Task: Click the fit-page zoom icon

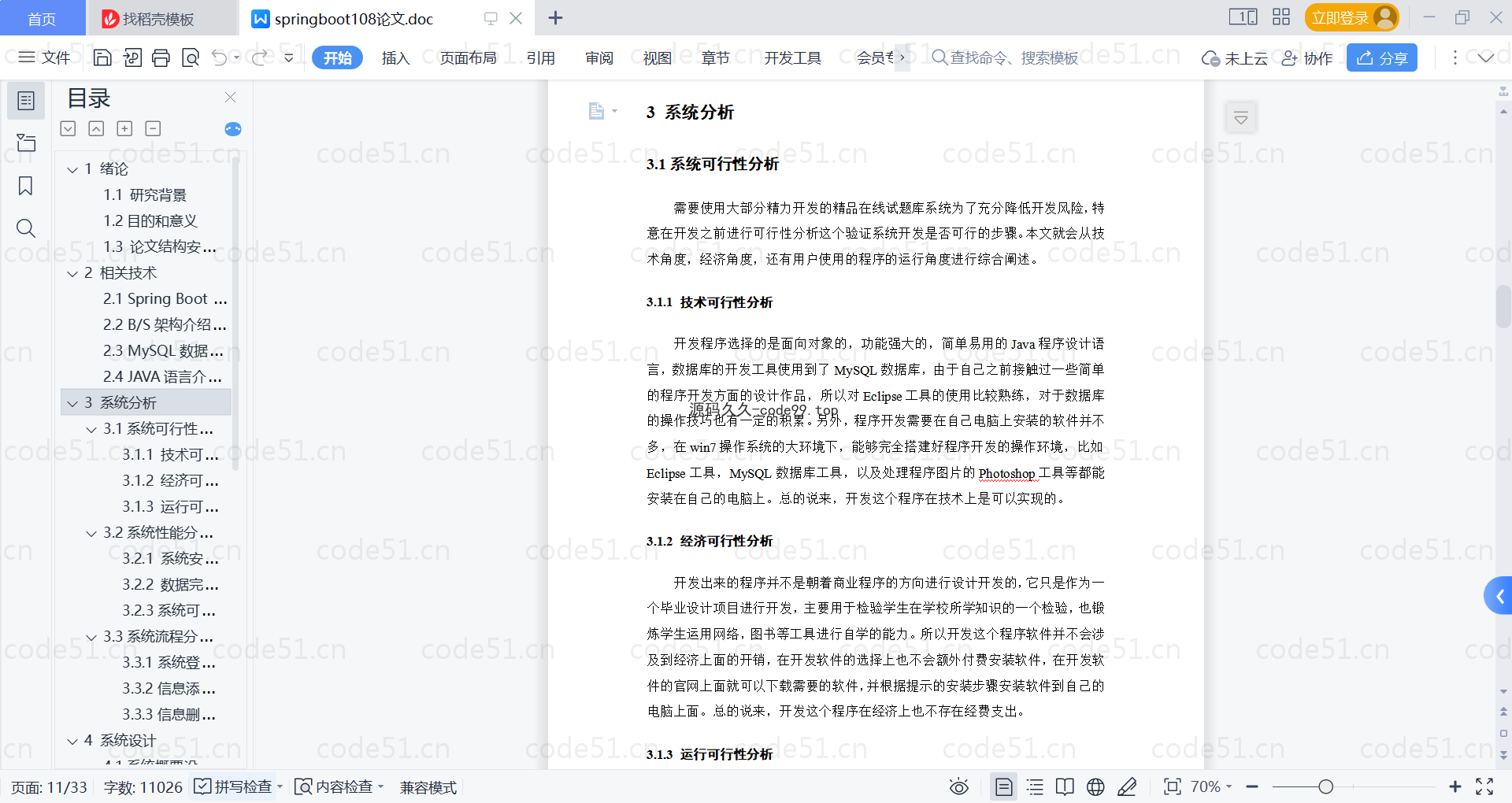Action: click(1173, 786)
